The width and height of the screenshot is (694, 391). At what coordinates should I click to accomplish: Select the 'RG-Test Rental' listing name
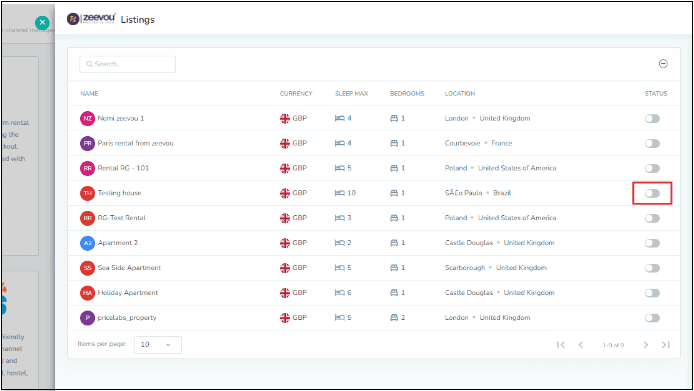[x=121, y=218]
